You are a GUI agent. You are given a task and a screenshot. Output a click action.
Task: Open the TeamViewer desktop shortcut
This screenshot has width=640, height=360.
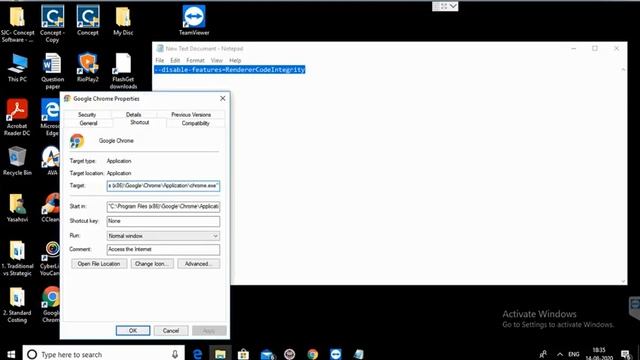coord(194,20)
